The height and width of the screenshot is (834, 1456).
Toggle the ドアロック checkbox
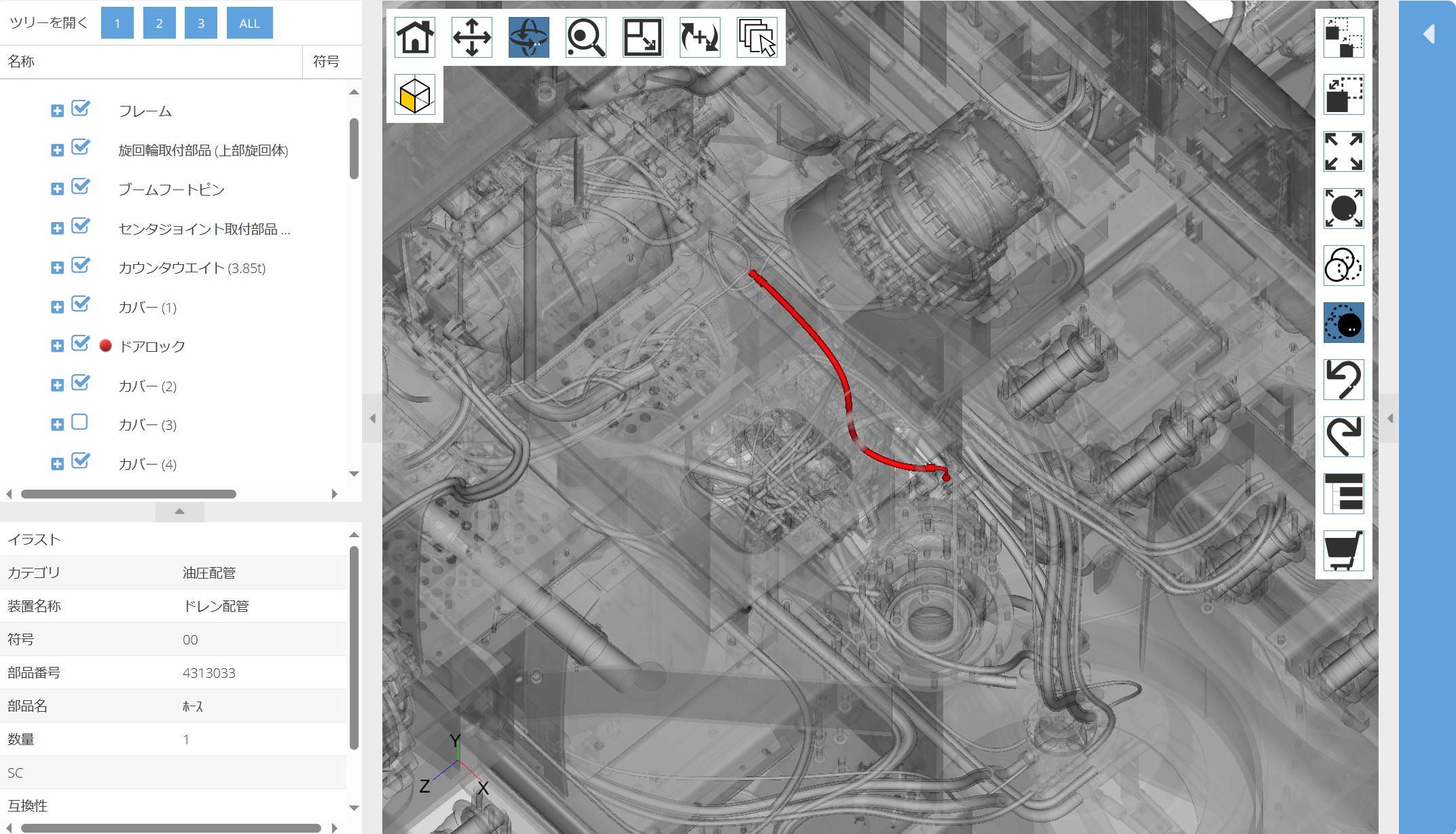(80, 344)
